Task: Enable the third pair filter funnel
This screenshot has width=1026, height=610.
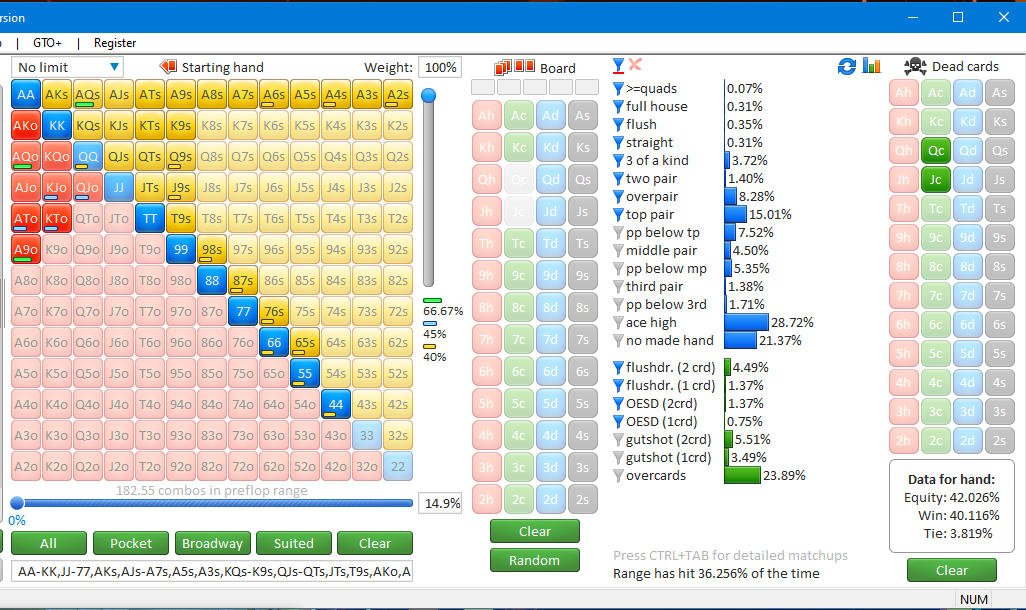Action: click(618, 287)
